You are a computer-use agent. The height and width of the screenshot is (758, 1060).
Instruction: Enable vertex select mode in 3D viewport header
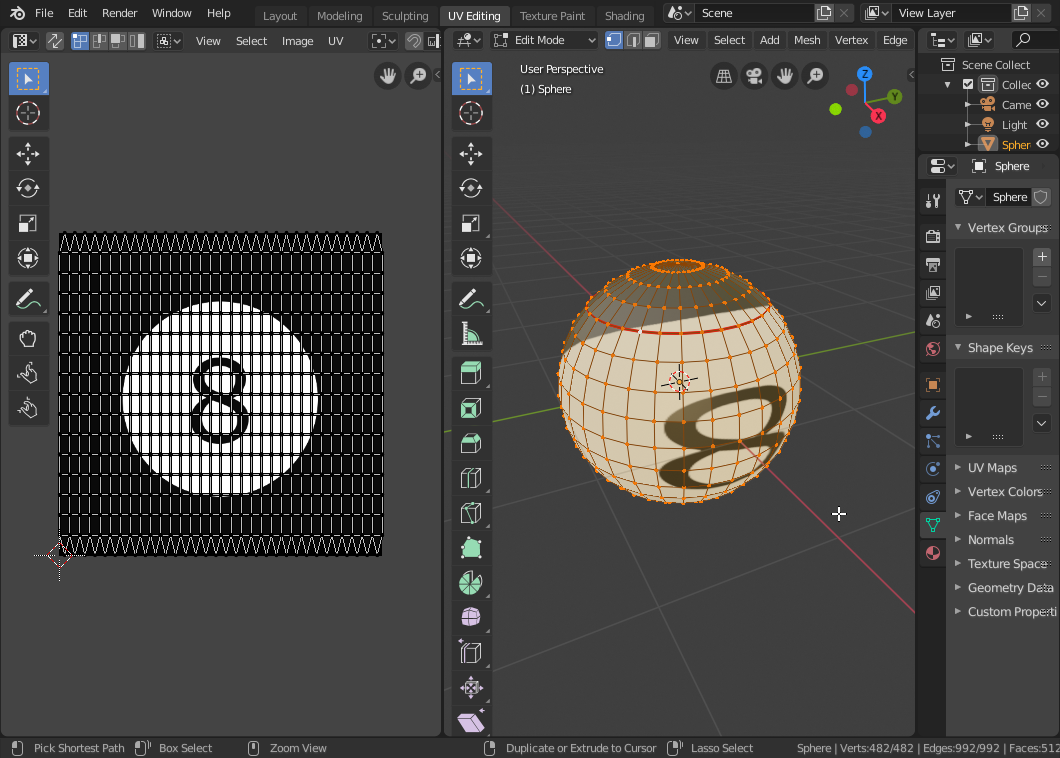614,41
